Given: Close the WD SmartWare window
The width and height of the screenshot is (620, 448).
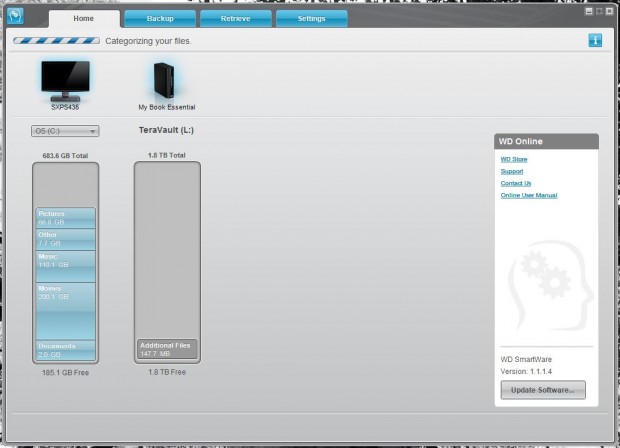Looking at the screenshot, I should (x=609, y=11).
